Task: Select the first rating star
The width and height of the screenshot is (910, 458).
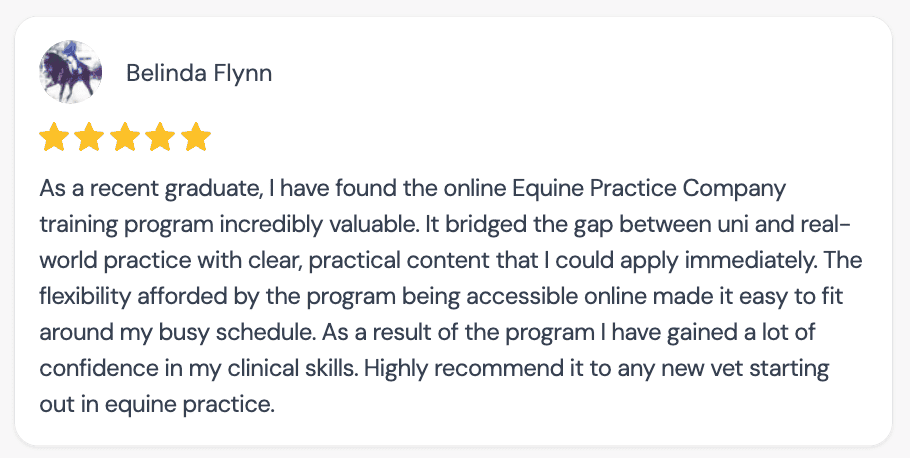Action: click(x=54, y=137)
